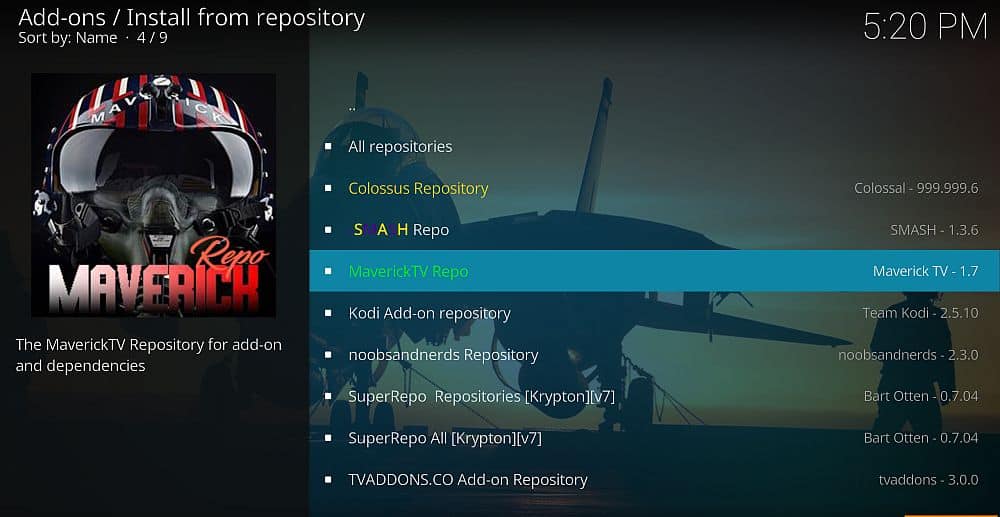The image size is (1000, 517).
Task: Go up using the parent folder dots
Action: (x=352, y=107)
